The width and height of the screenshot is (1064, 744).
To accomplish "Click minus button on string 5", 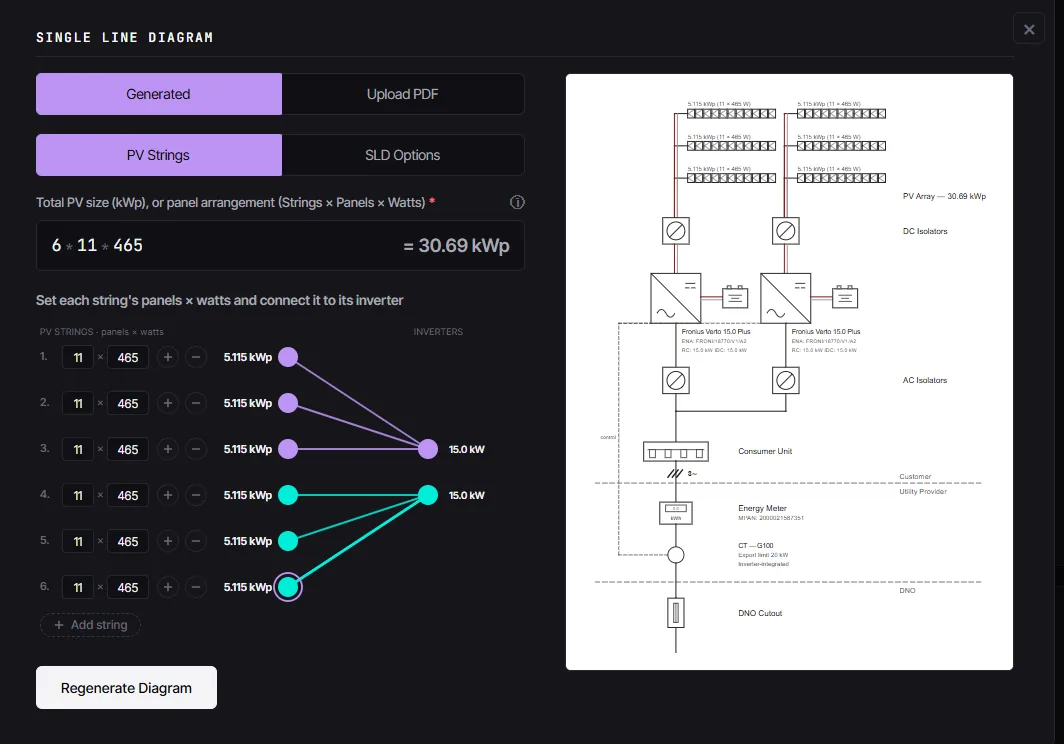I will [196, 542].
